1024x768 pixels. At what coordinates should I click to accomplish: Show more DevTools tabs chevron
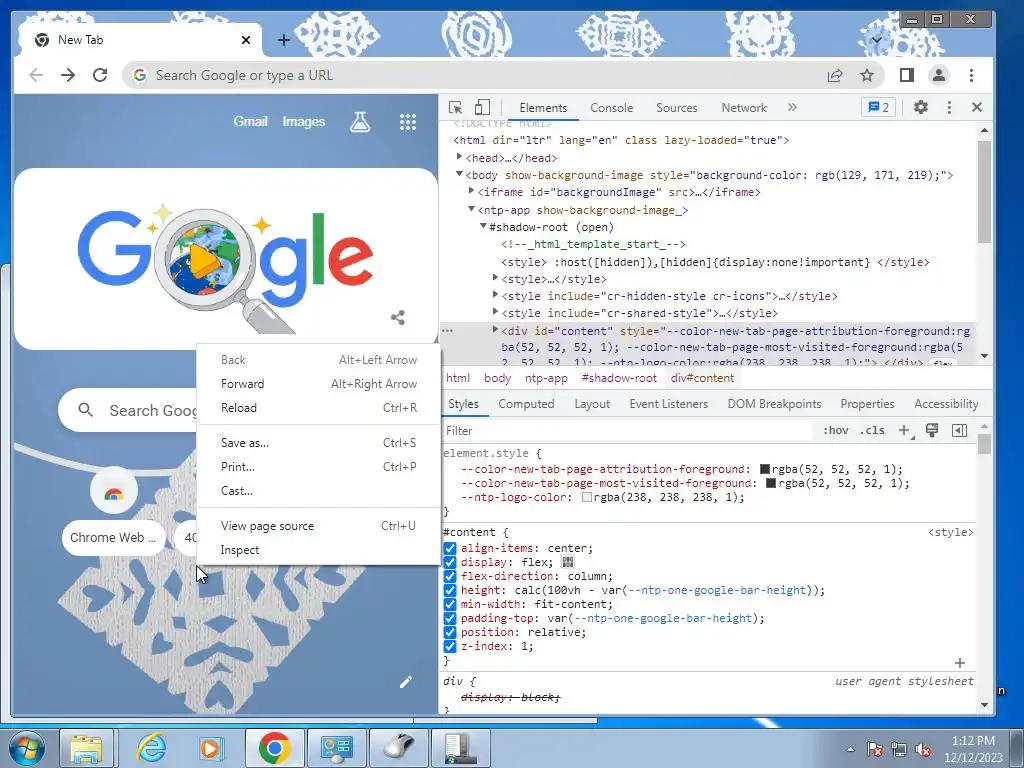[792, 107]
